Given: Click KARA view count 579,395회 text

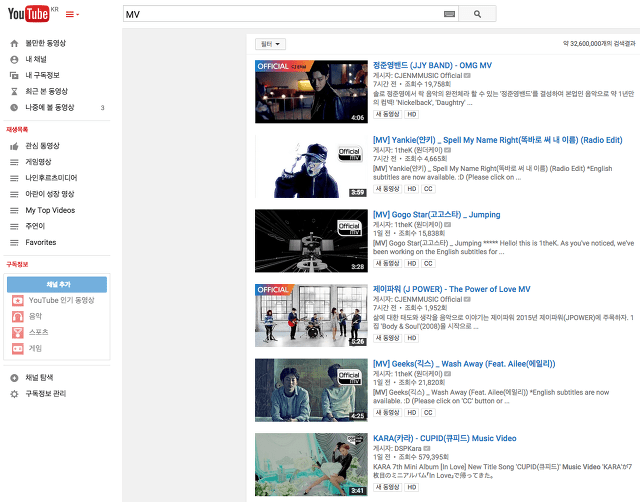Looking at the screenshot, I should (423, 457).
